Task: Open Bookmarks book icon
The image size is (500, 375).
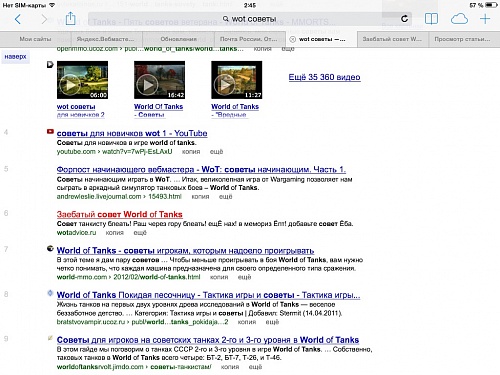Action: coord(431,19)
